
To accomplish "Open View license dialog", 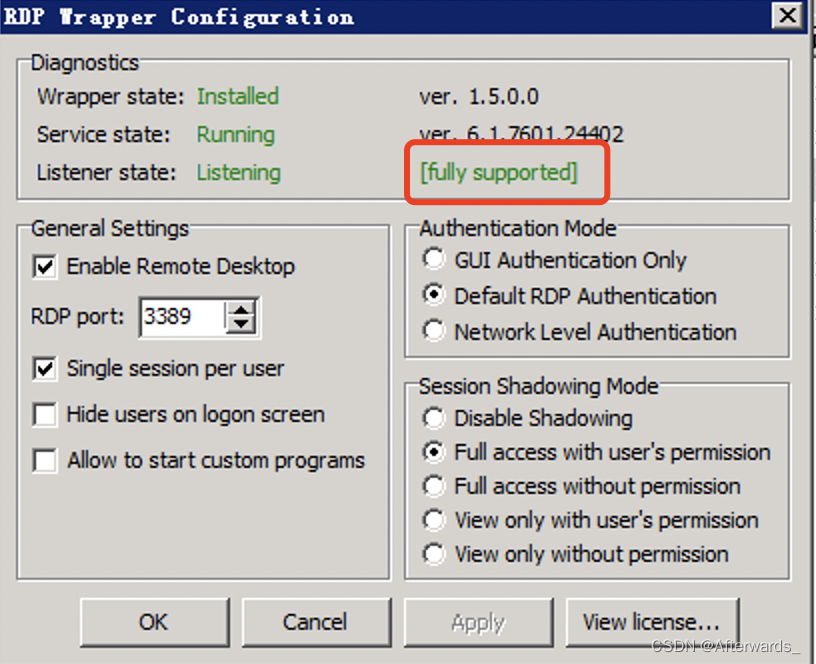I will click(652, 622).
